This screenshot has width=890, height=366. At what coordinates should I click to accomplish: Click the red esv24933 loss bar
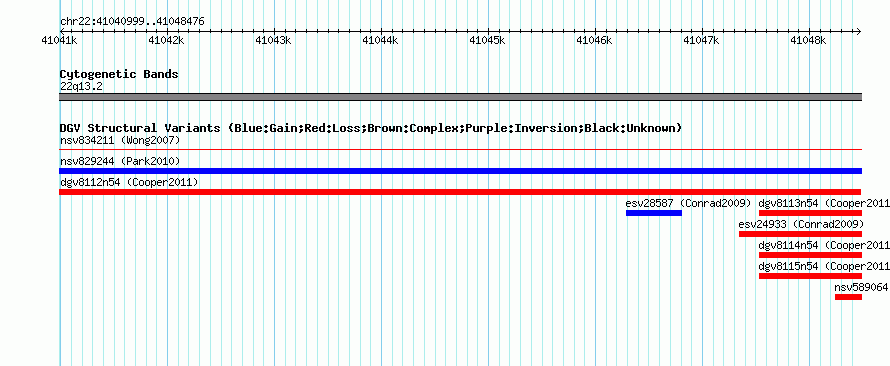tap(800, 234)
